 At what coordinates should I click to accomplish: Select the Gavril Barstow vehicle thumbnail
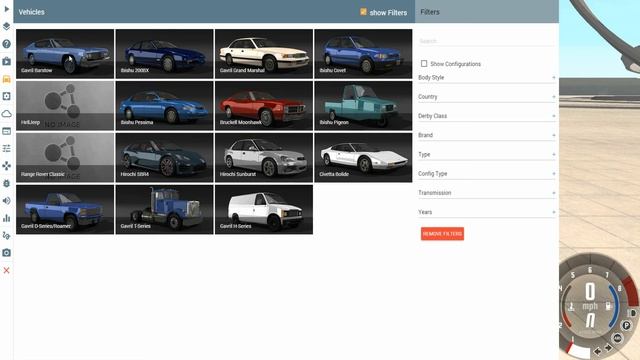tap(65, 53)
